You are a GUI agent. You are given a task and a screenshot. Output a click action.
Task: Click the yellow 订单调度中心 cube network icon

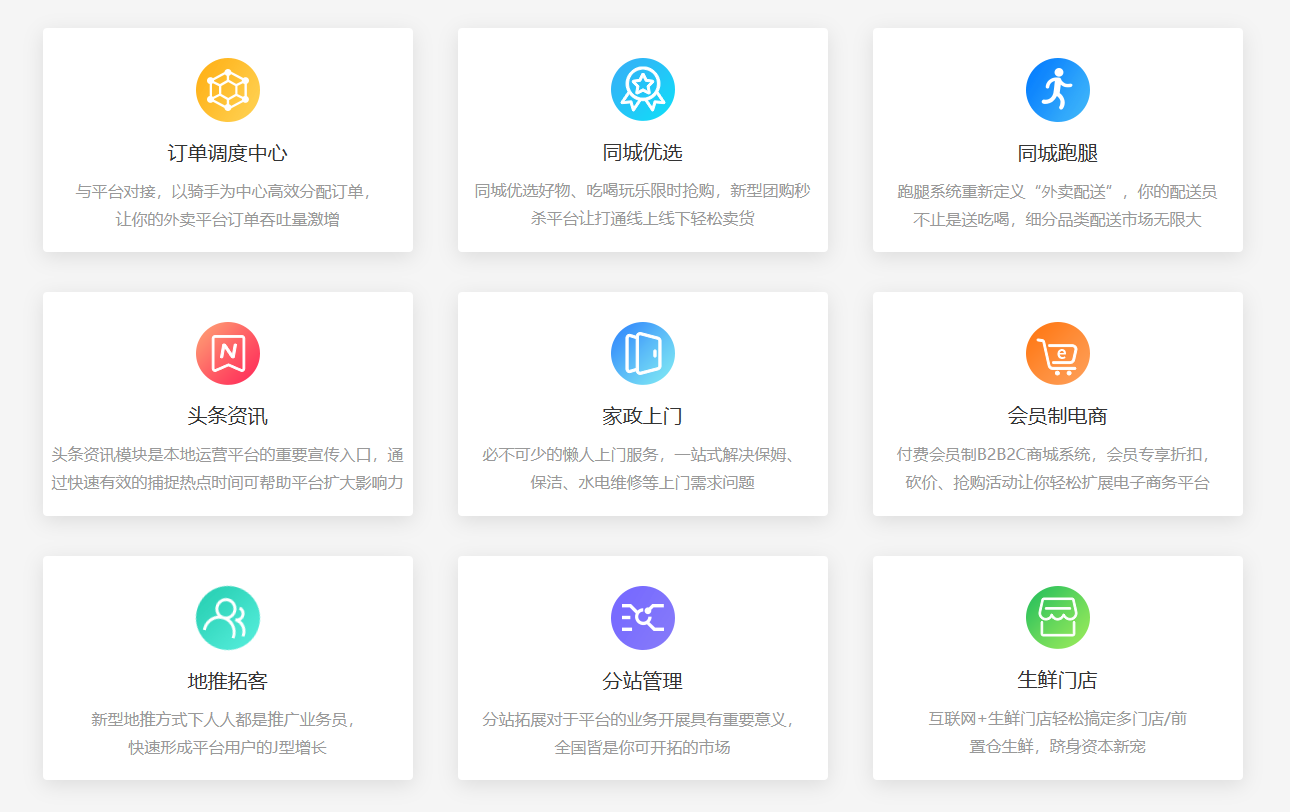pos(228,90)
